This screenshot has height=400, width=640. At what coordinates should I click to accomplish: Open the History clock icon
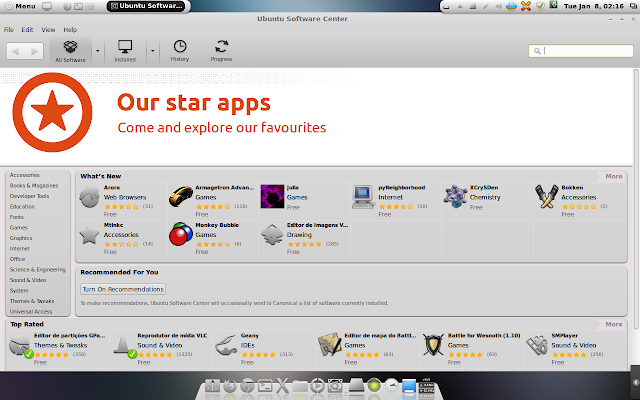[x=180, y=46]
